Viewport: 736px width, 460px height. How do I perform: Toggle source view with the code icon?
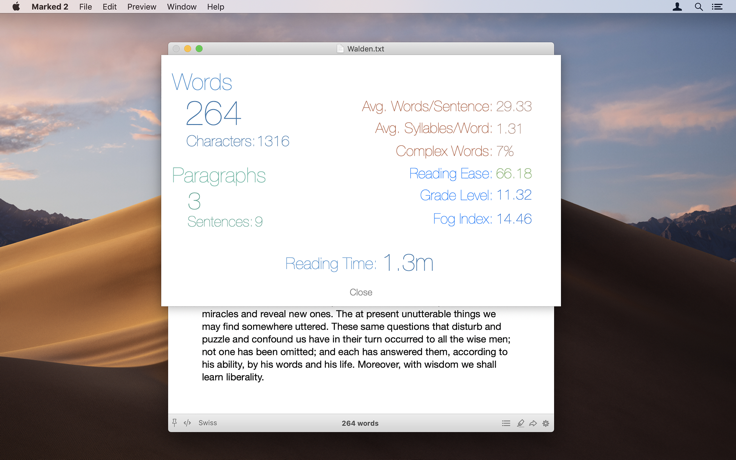point(187,422)
